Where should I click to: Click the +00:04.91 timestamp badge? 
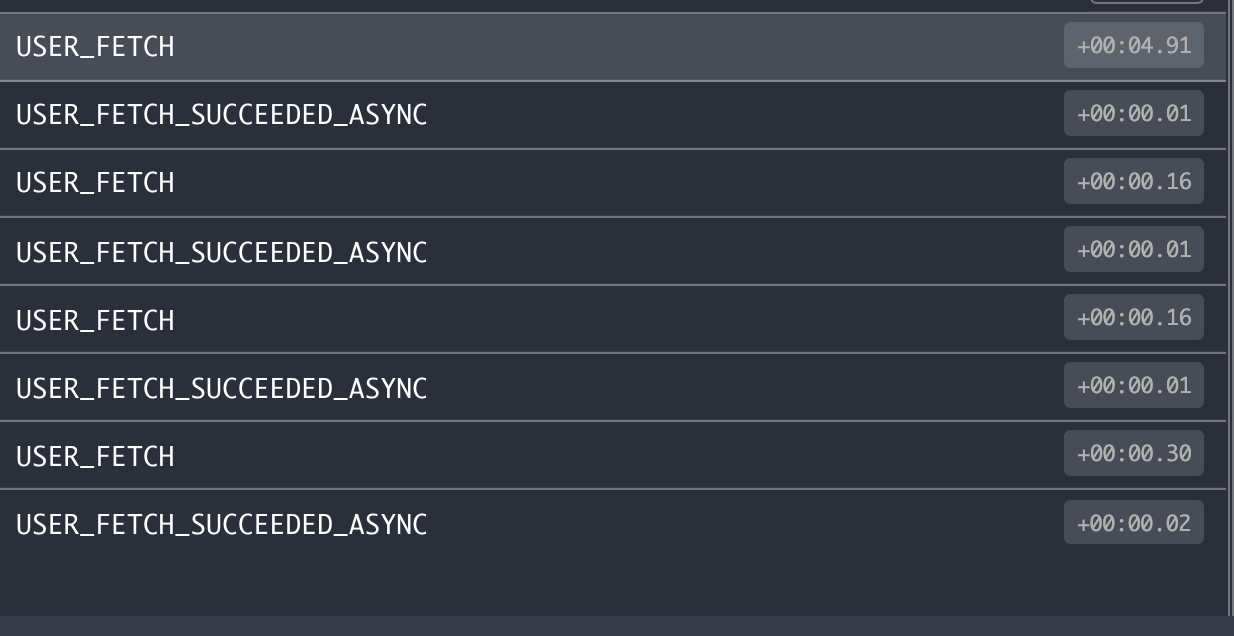click(x=1134, y=46)
